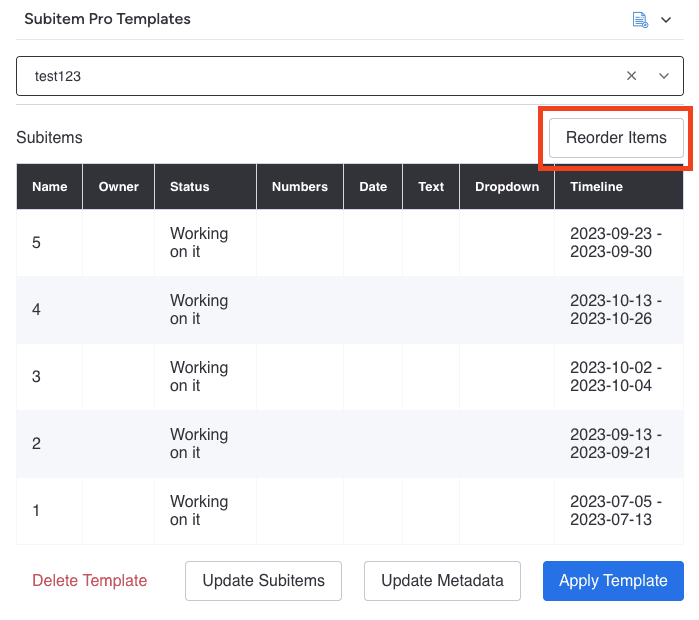Click timeline 2023-10-13 - 2023-10-26
Screen dimensions: 699x620
pos(616,309)
